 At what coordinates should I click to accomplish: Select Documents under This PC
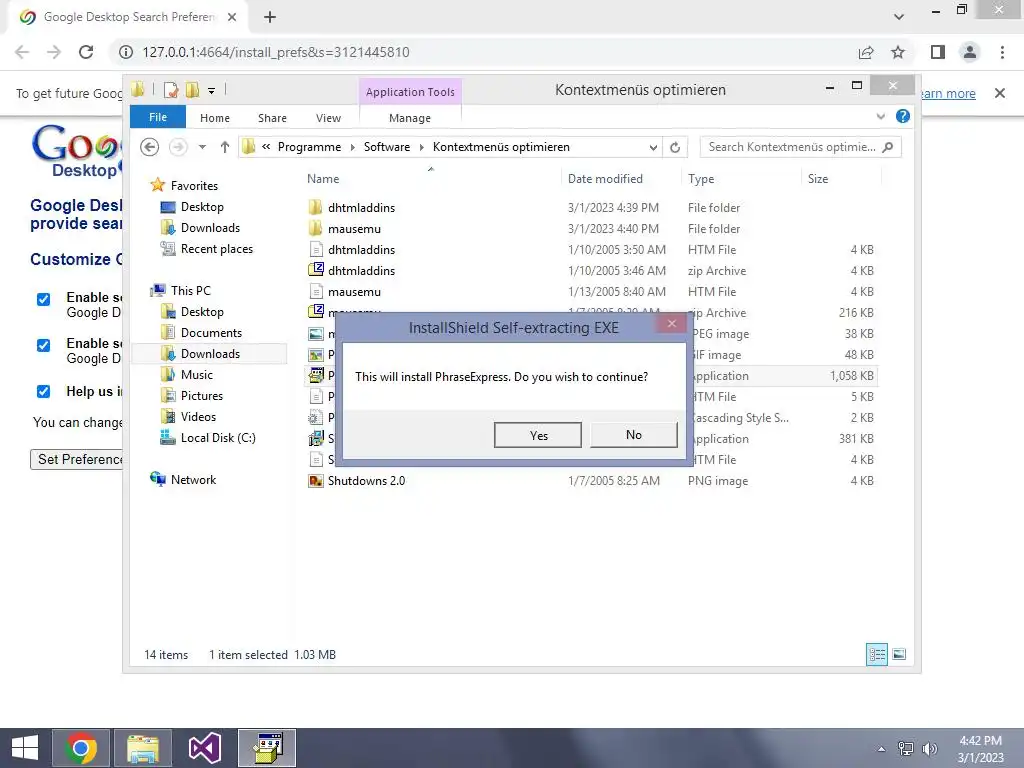(211, 332)
